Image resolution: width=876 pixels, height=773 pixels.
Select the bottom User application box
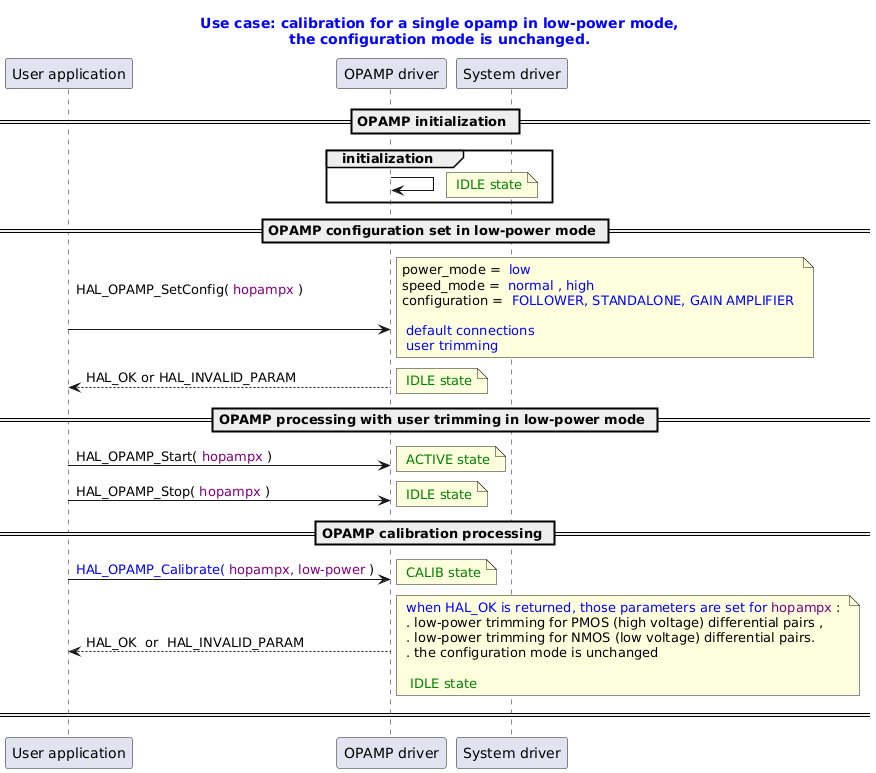tap(68, 753)
